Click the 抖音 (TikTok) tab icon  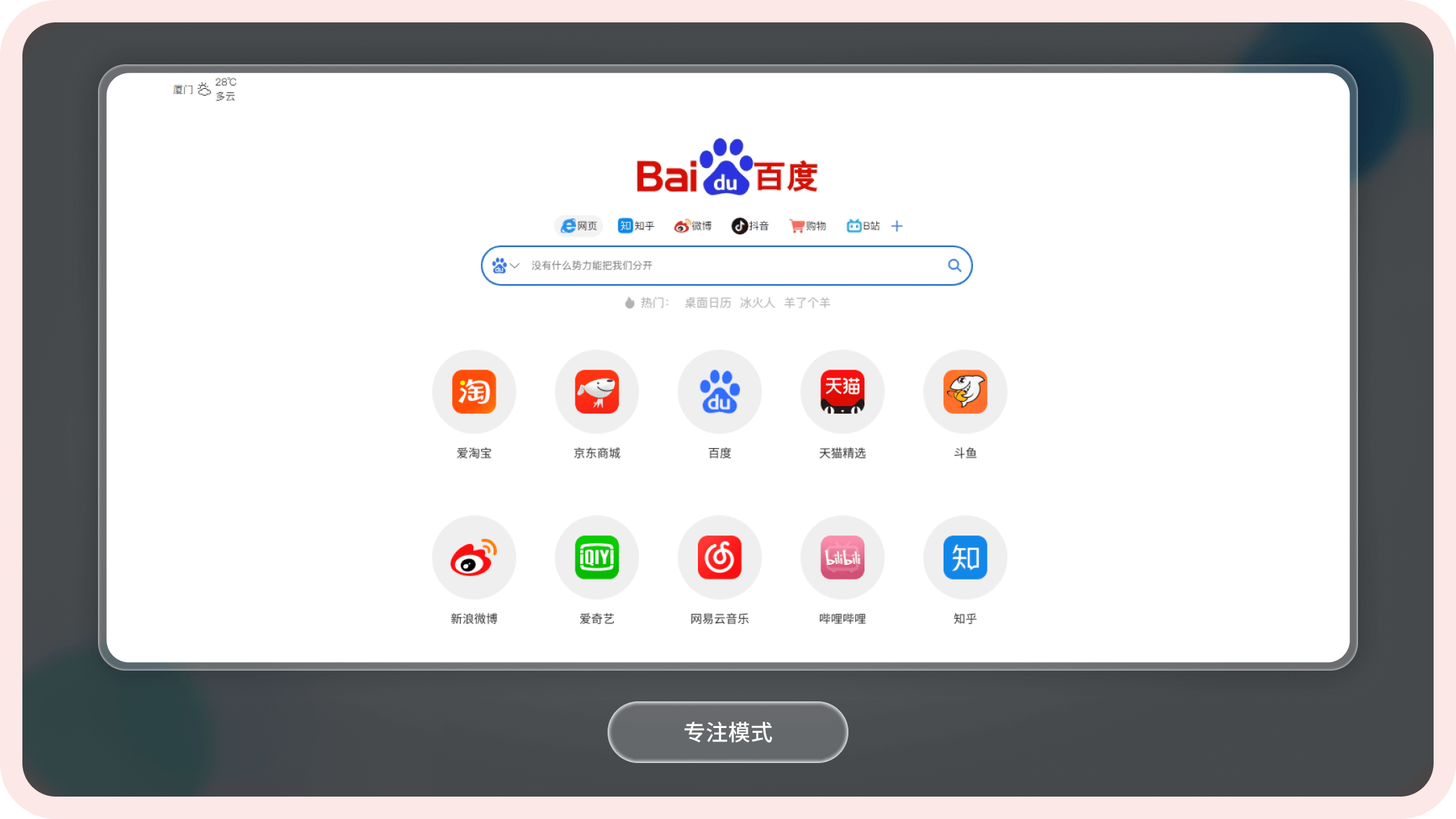point(750,225)
